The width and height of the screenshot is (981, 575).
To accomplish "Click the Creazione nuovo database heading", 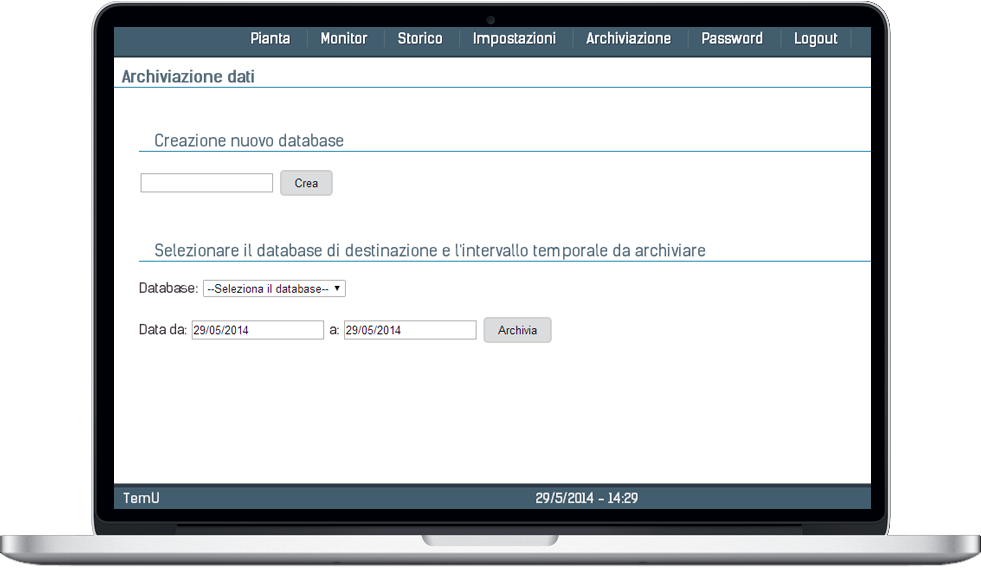I will (x=249, y=140).
